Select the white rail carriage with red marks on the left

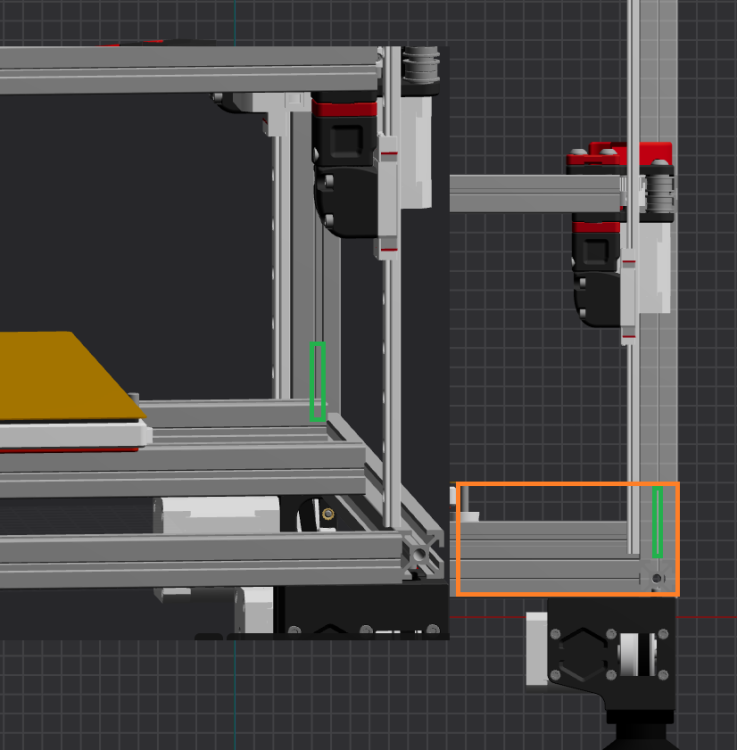click(x=387, y=198)
